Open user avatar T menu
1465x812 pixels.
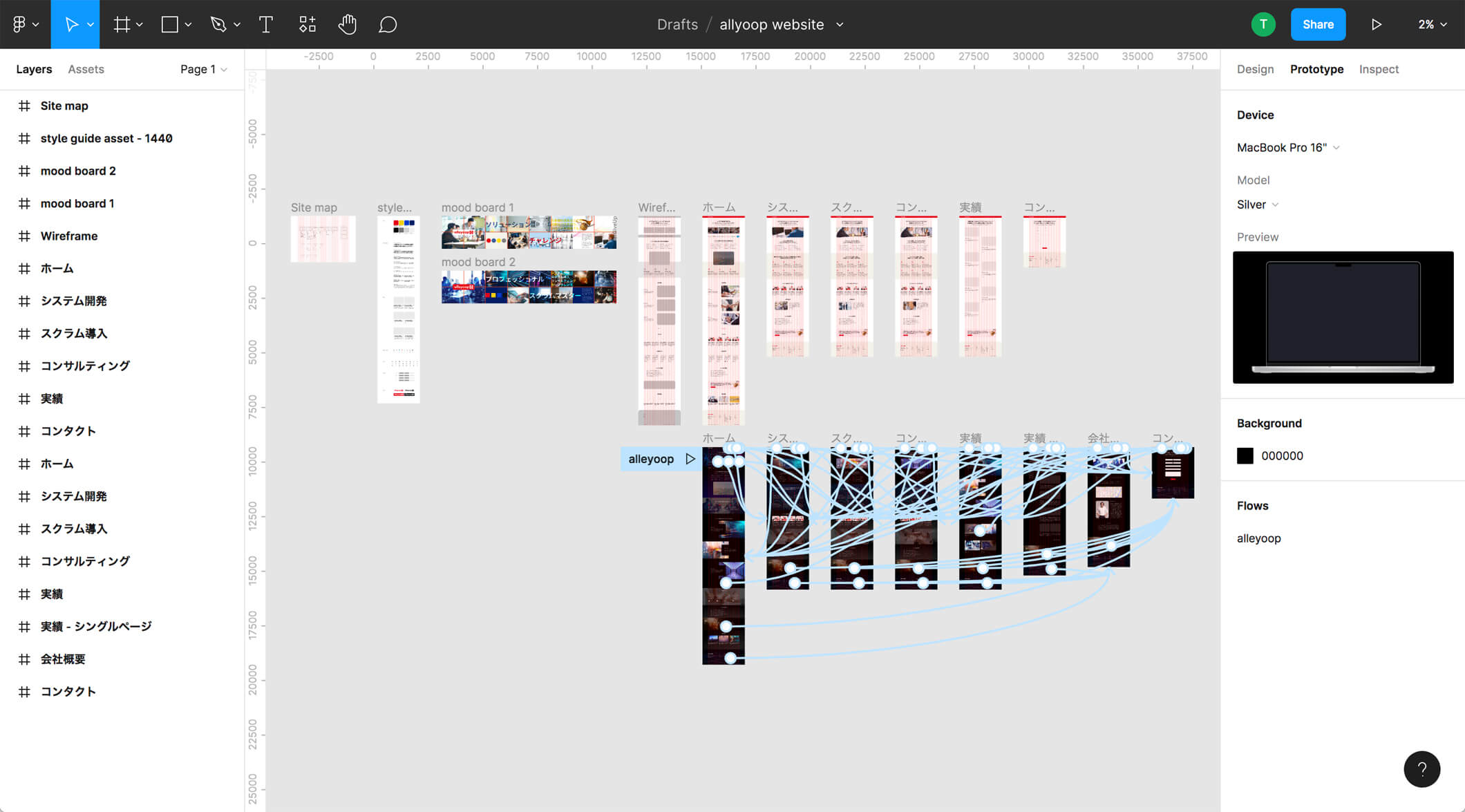1263,24
